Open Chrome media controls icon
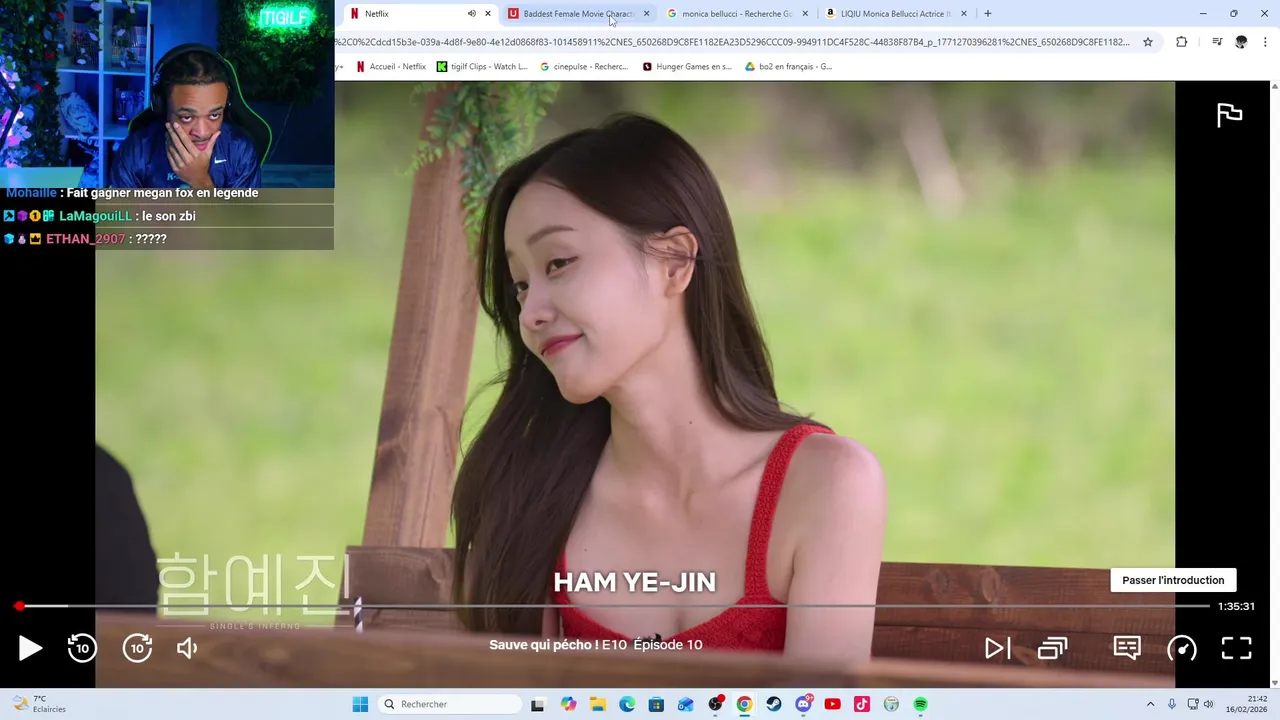1280x720 pixels. point(1217,42)
